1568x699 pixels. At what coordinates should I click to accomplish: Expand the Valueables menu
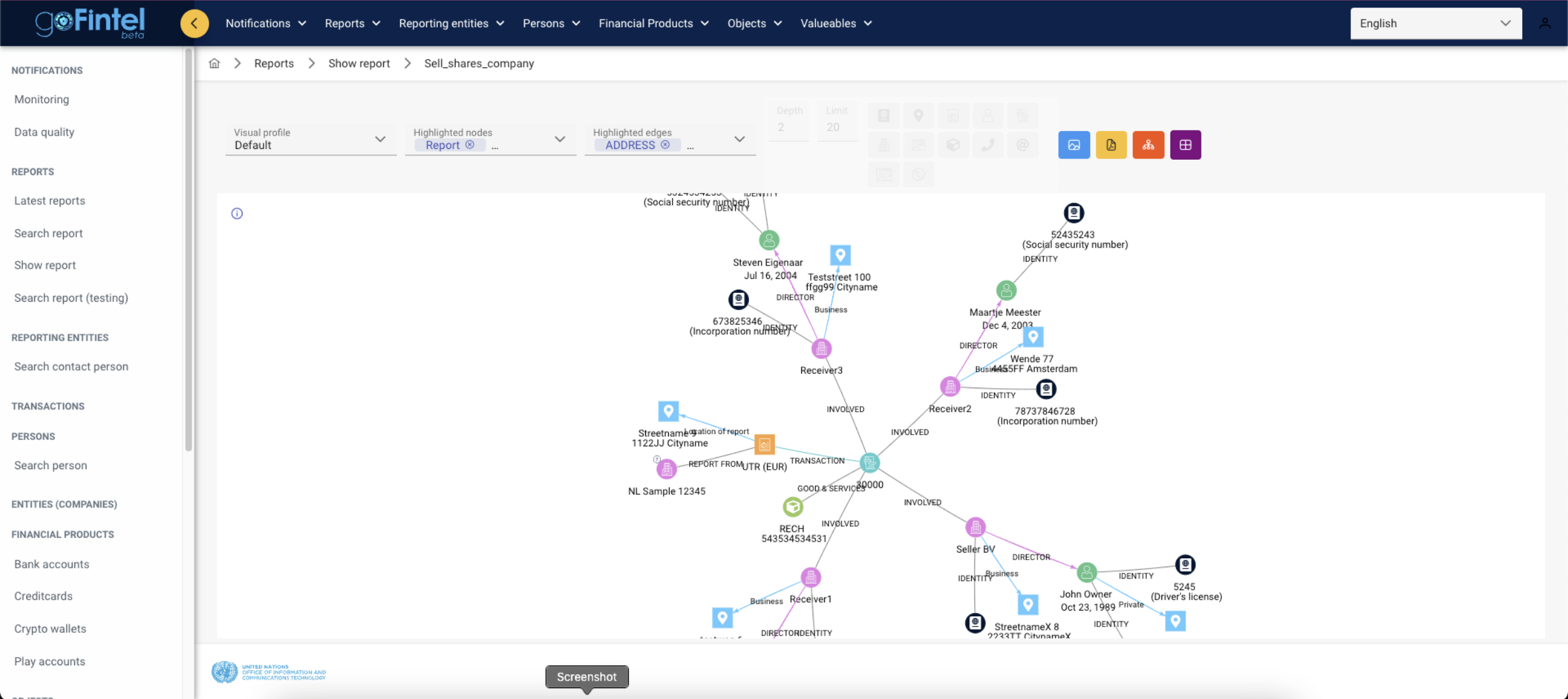(x=836, y=24)
